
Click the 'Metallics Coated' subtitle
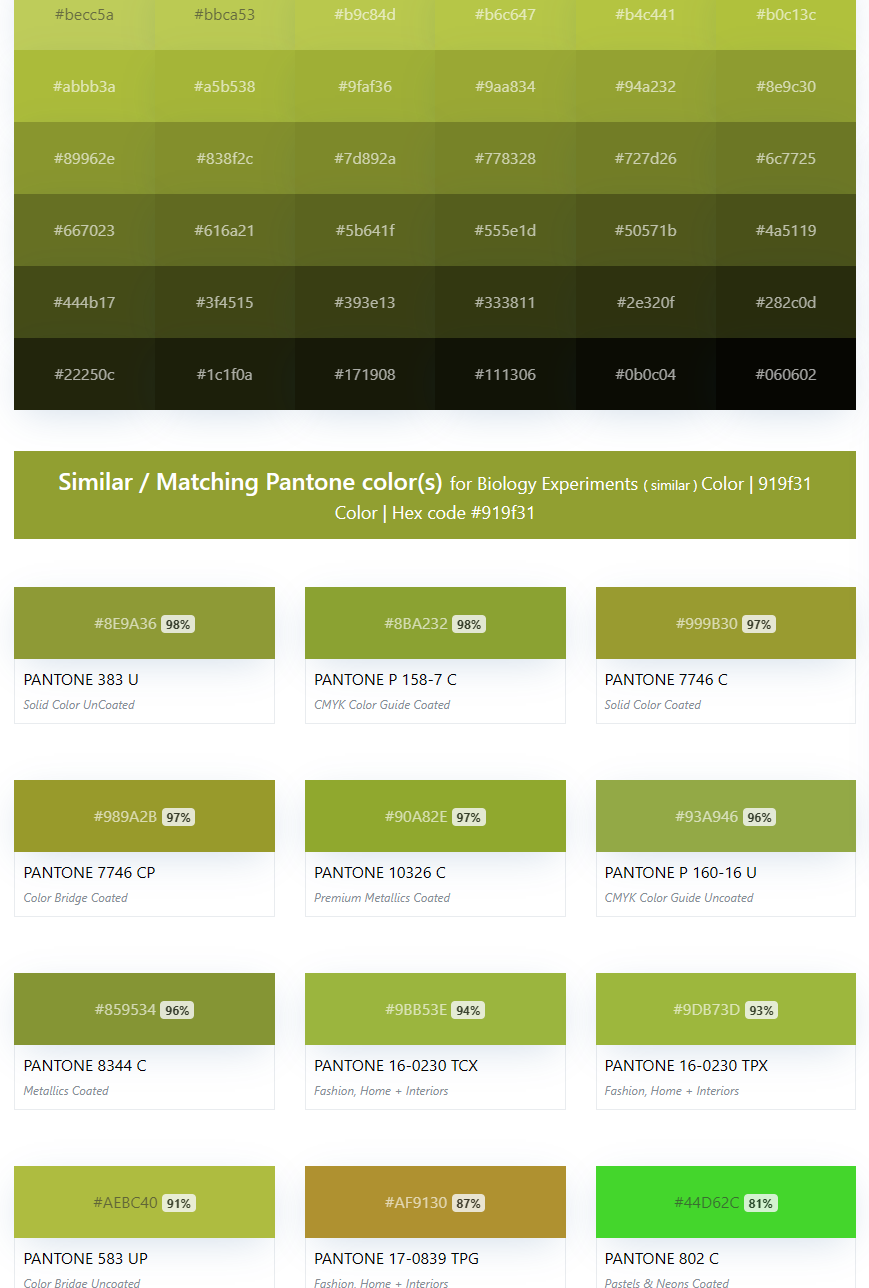[x=66, y=1091]
